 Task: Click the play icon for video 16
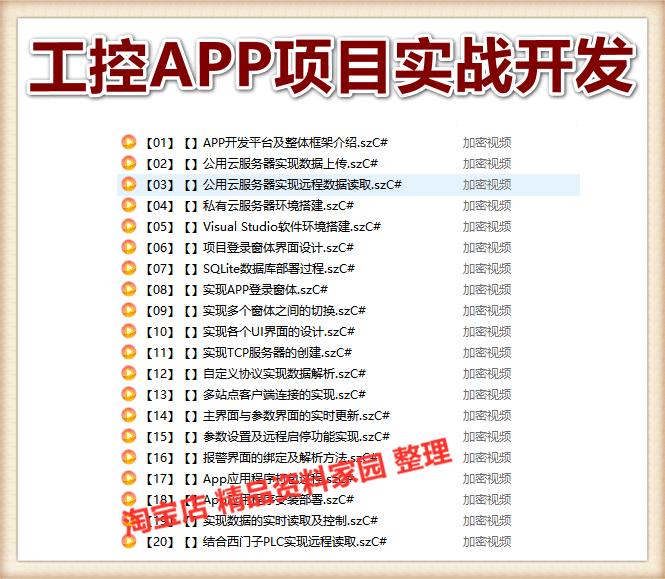[x=129, y=457]
